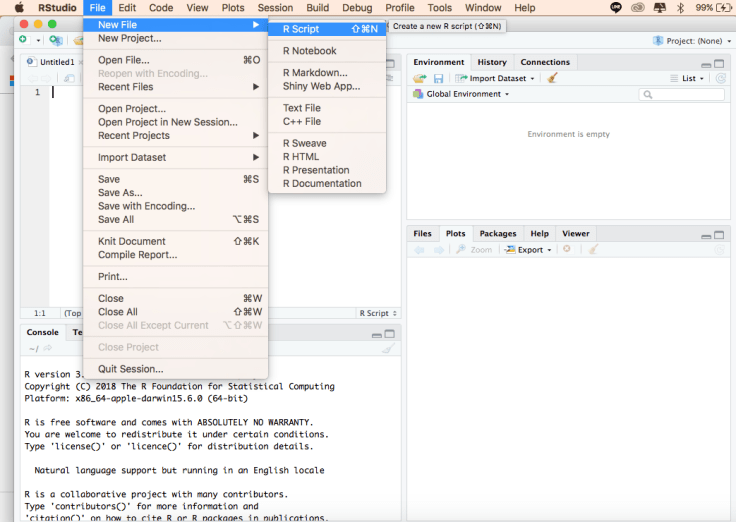
Task: Pick Shiny Web App from submenu
Action: click(x=327, y=86)
